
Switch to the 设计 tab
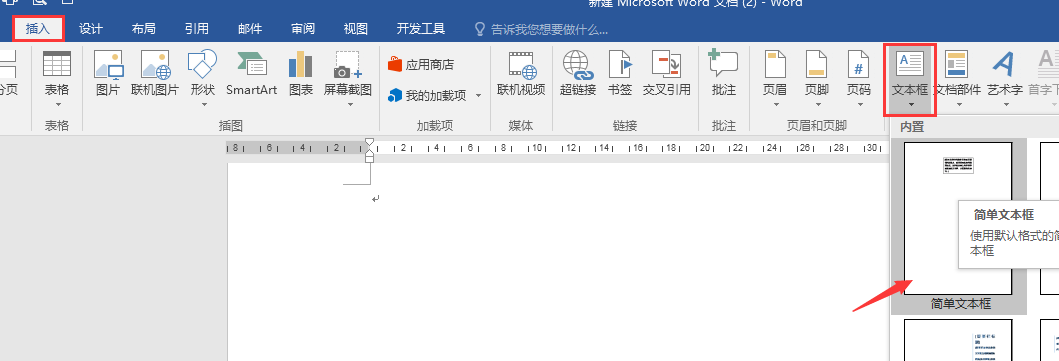pos(91,28)
